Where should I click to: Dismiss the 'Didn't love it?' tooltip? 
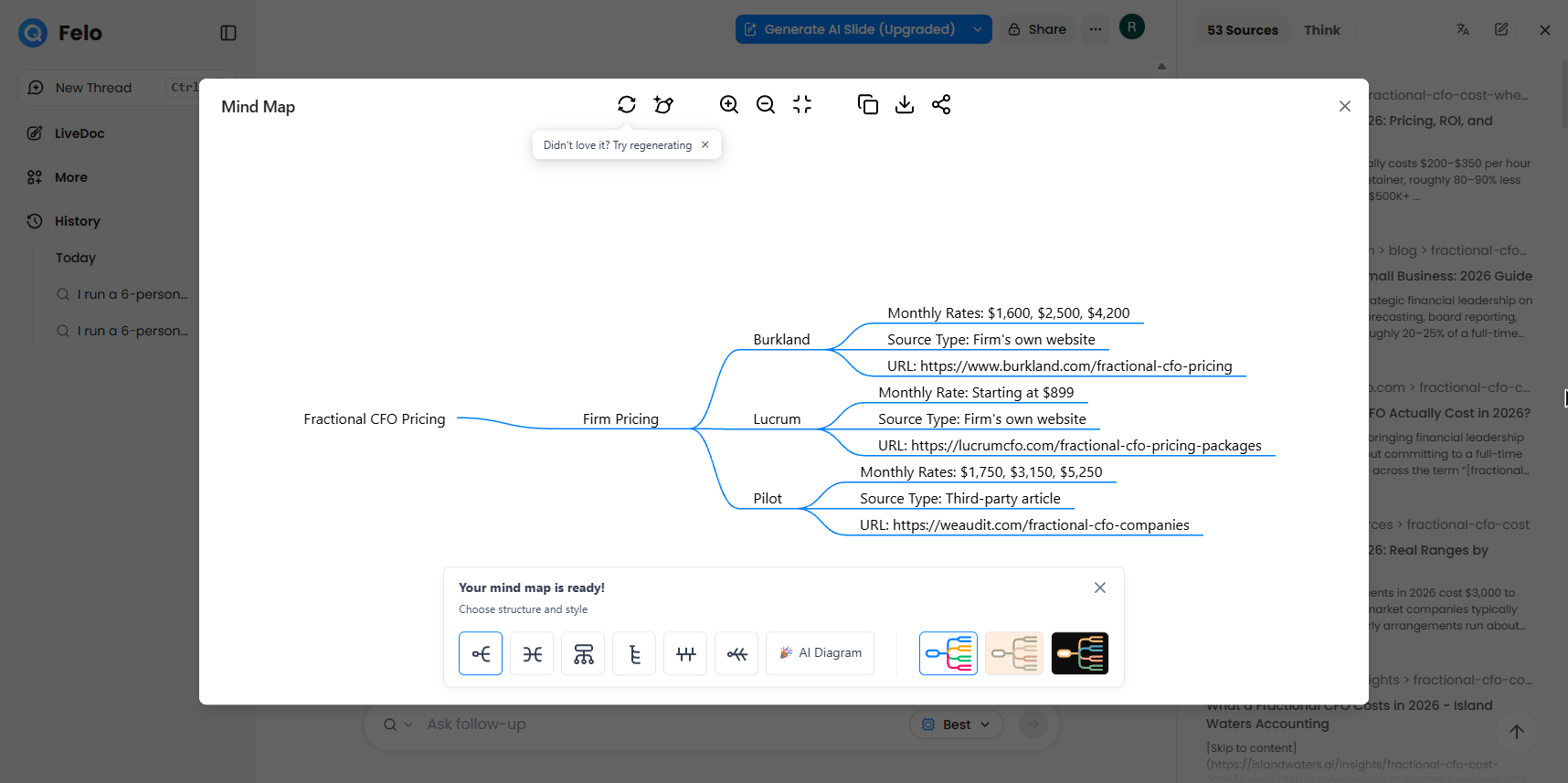(705, 144)
